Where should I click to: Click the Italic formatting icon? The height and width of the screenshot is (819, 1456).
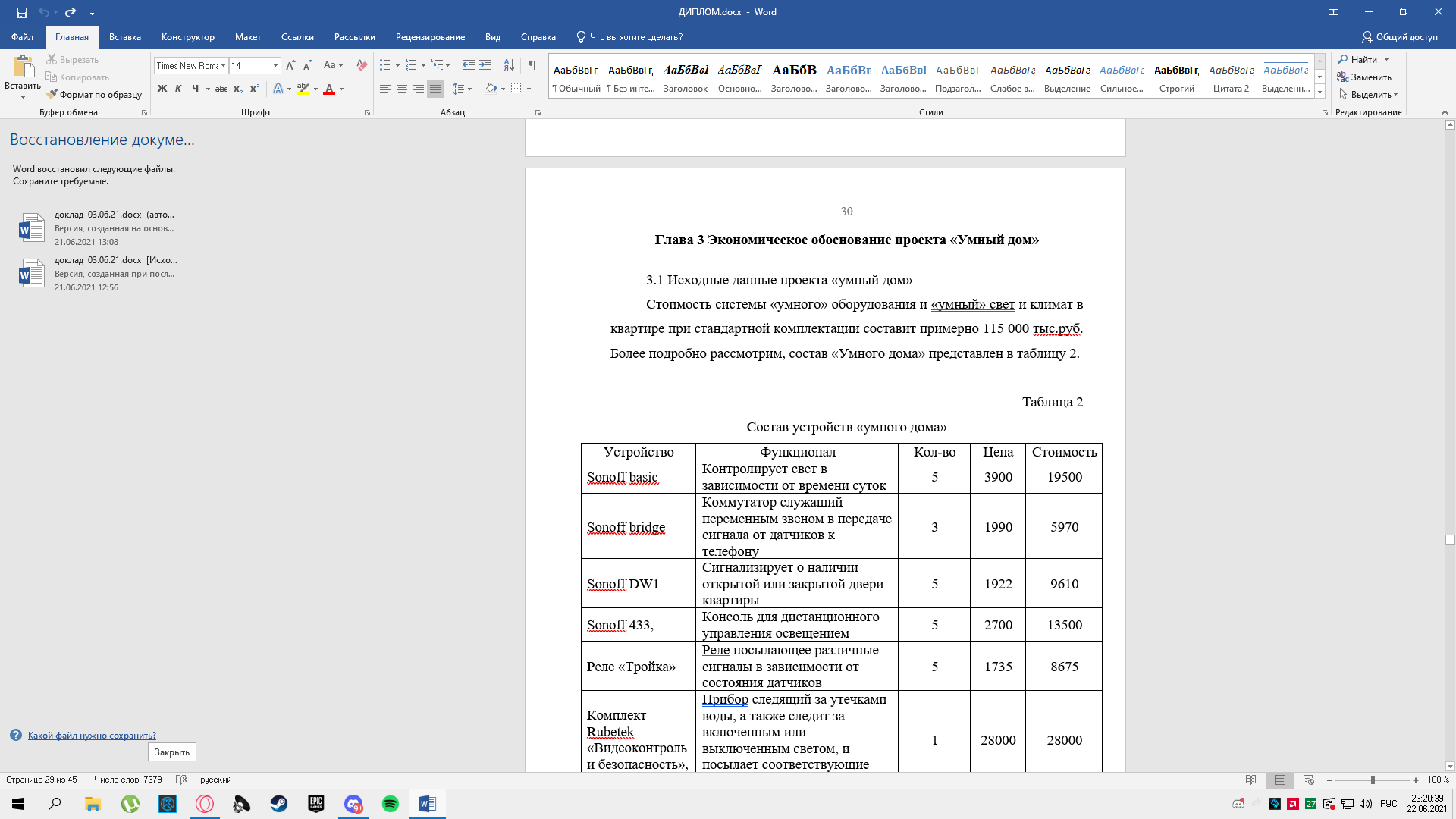178,90
